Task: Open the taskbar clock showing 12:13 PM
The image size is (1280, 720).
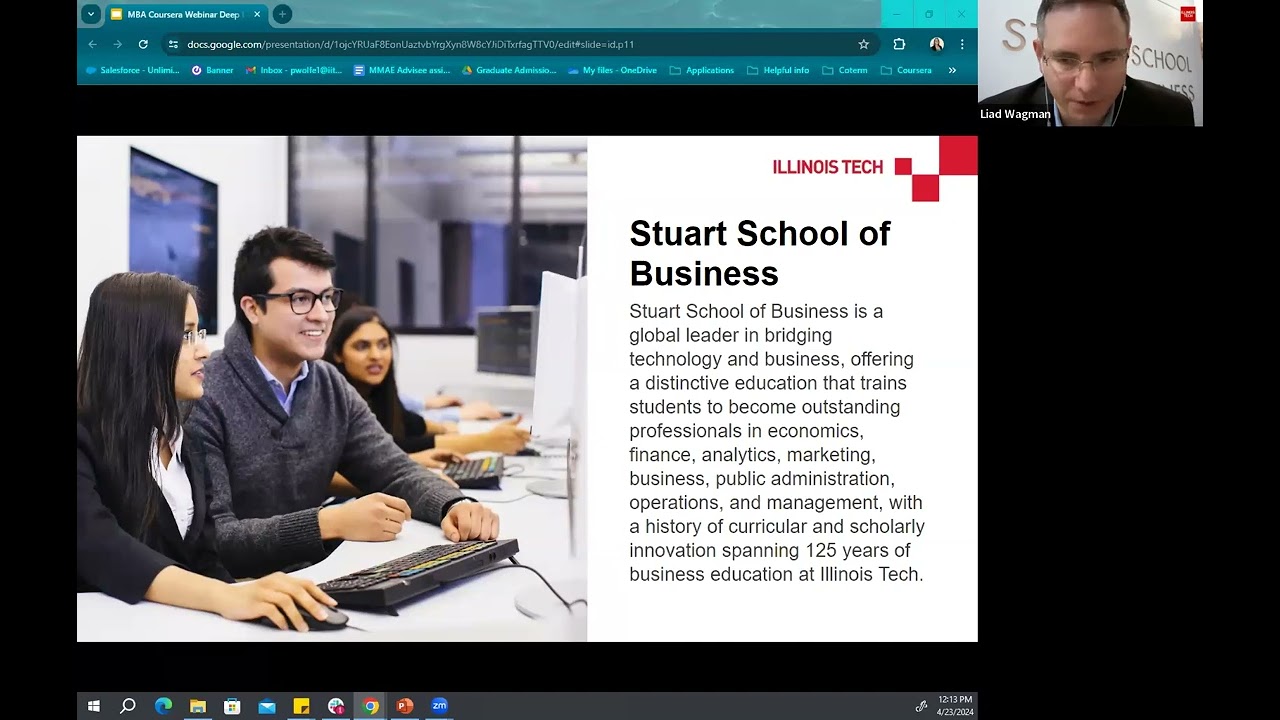Action: (x=955, y=706)
